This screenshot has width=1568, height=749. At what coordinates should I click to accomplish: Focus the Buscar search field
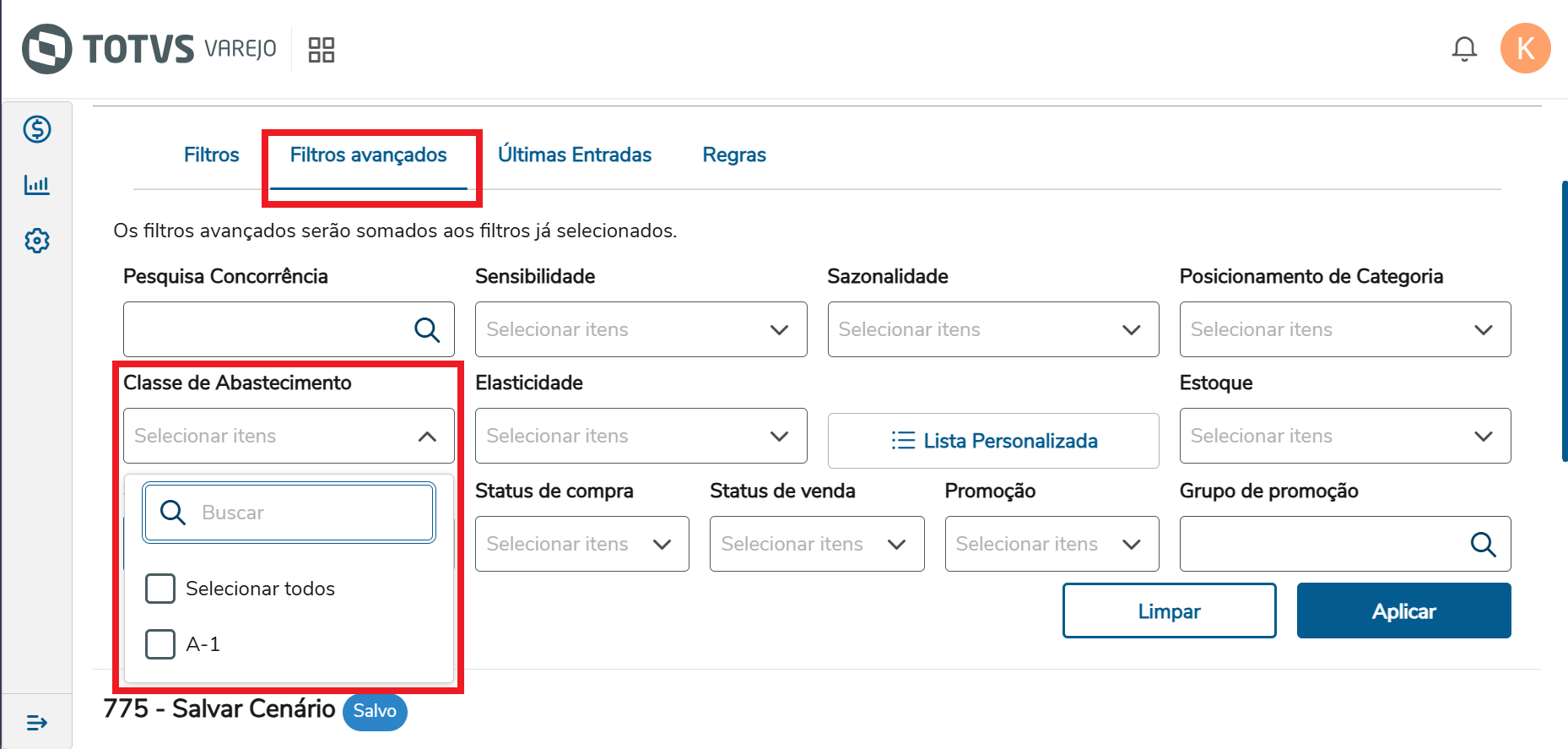click(x=312, y=513)
